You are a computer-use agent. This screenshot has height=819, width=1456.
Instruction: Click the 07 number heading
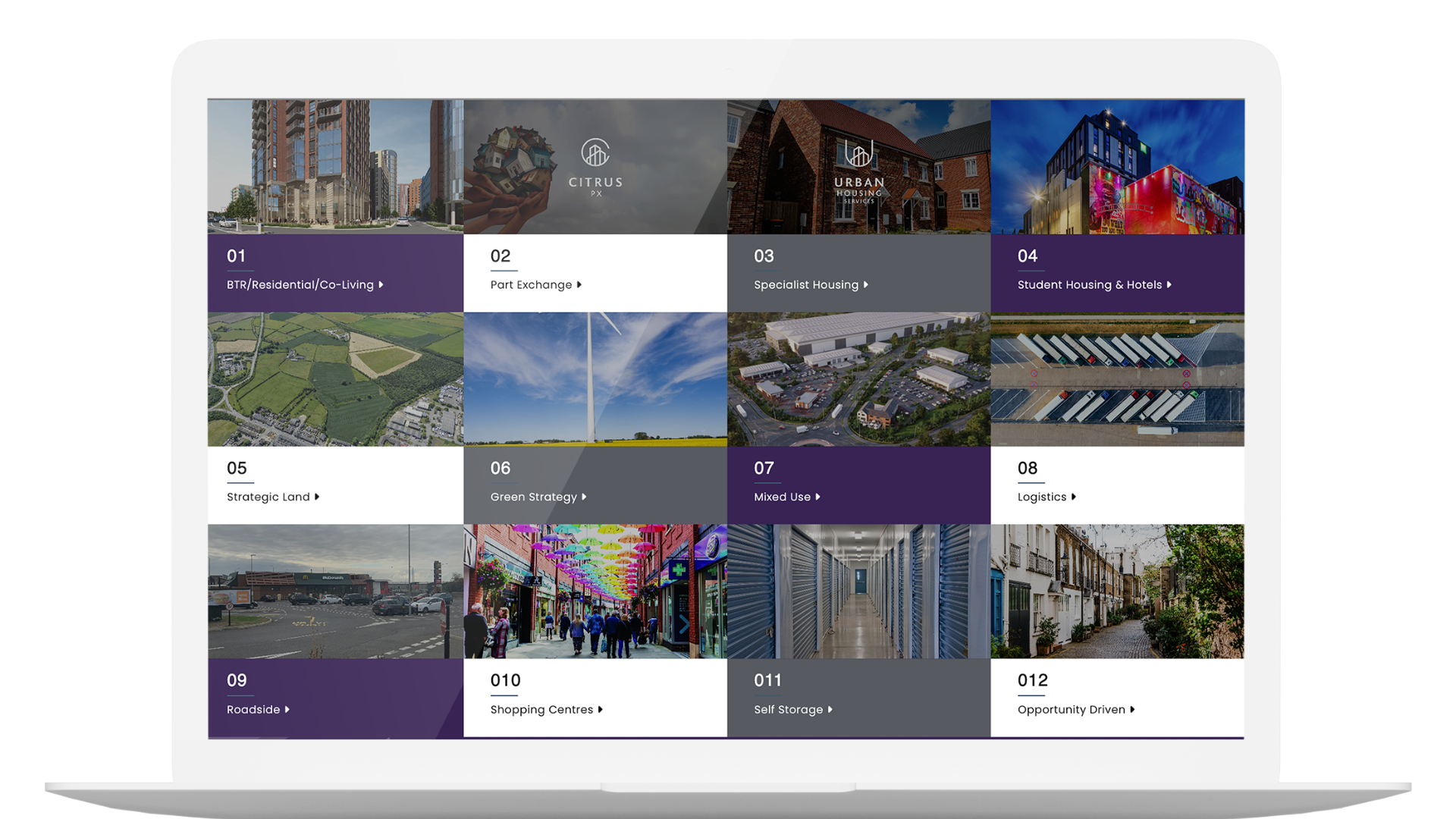pyautogui.click(x=764, y=469)
